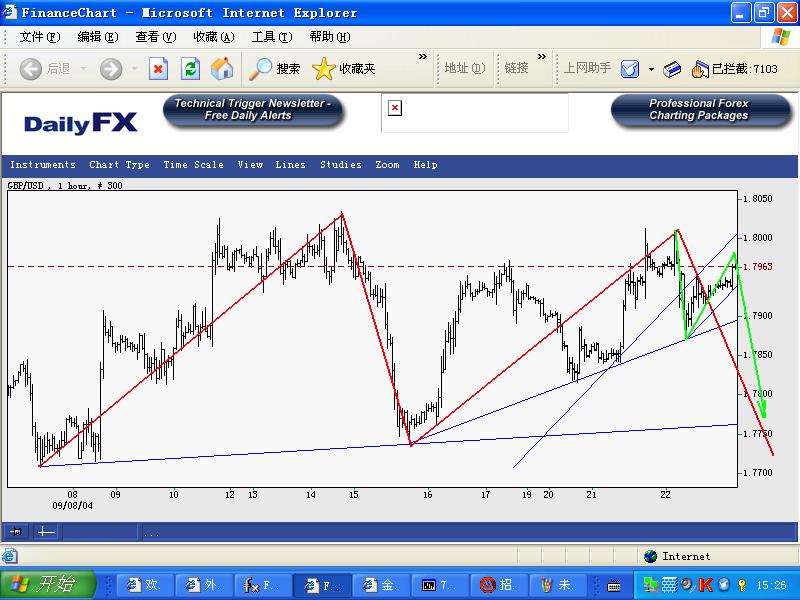Go to the browser Home page icon
Image resolution: width=800 pixels, height=600 pixels.
(x=221, y=69)
